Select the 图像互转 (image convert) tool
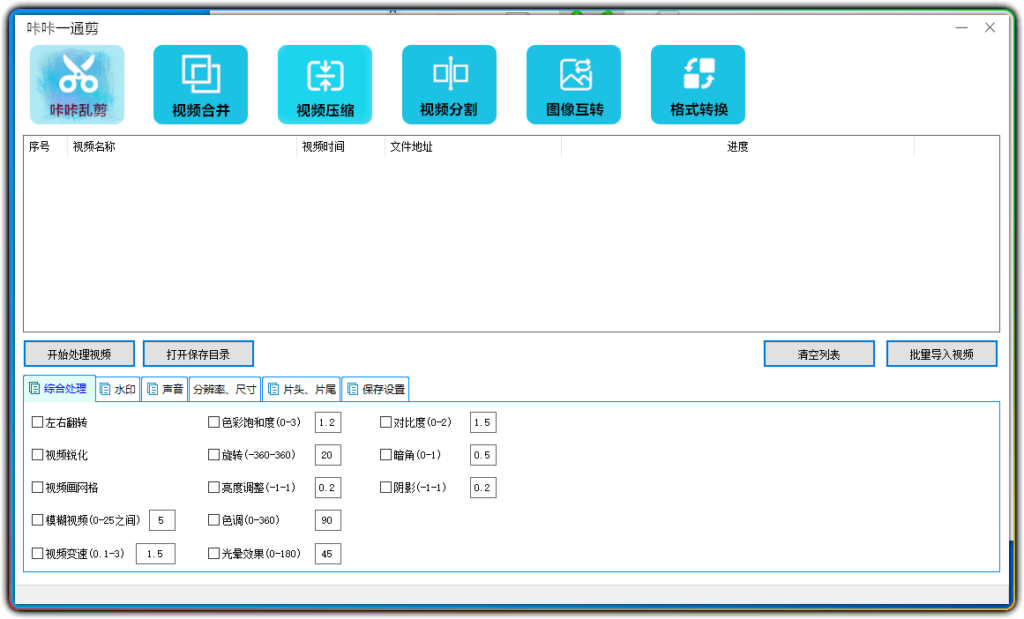The image size is (1024, 619). [573, 84]
